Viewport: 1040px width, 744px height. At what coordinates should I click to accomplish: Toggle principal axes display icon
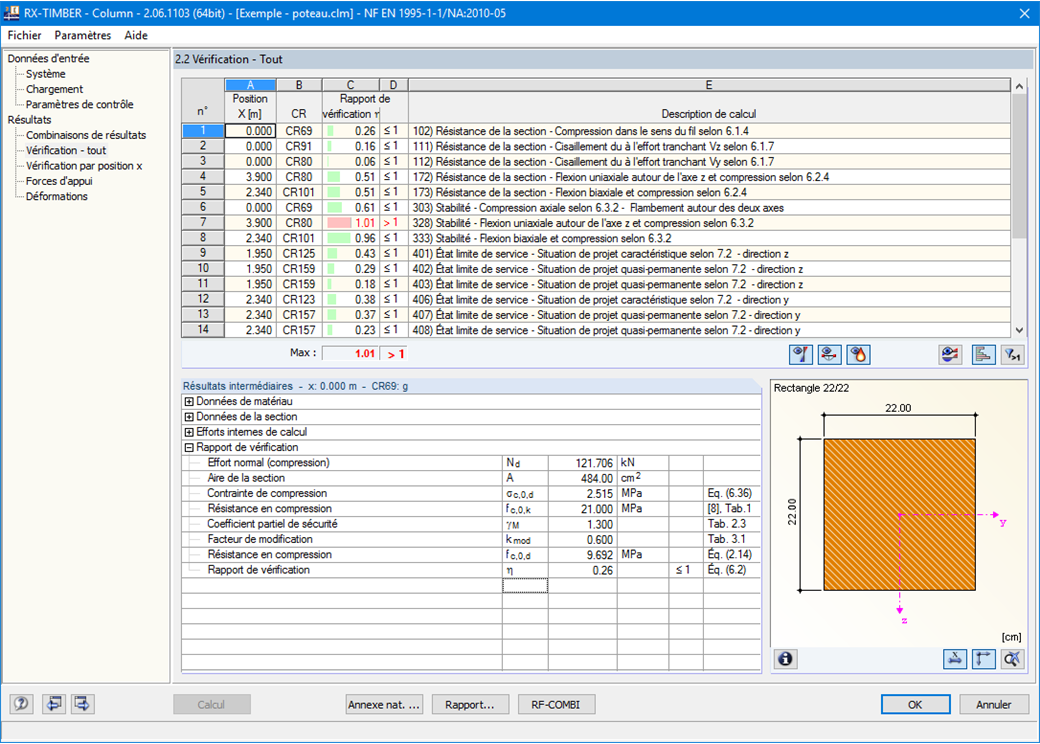(x=984, y=659)
